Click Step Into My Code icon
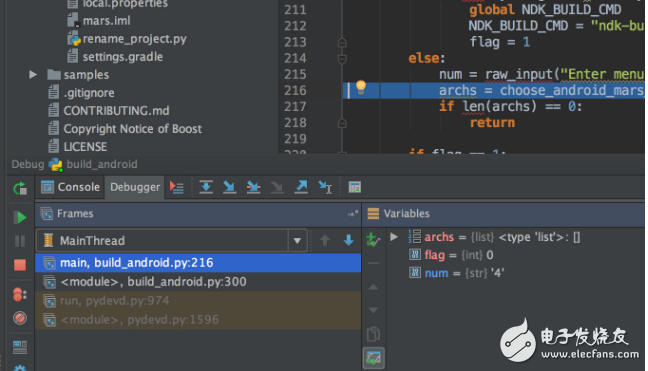 click(253, 187)
